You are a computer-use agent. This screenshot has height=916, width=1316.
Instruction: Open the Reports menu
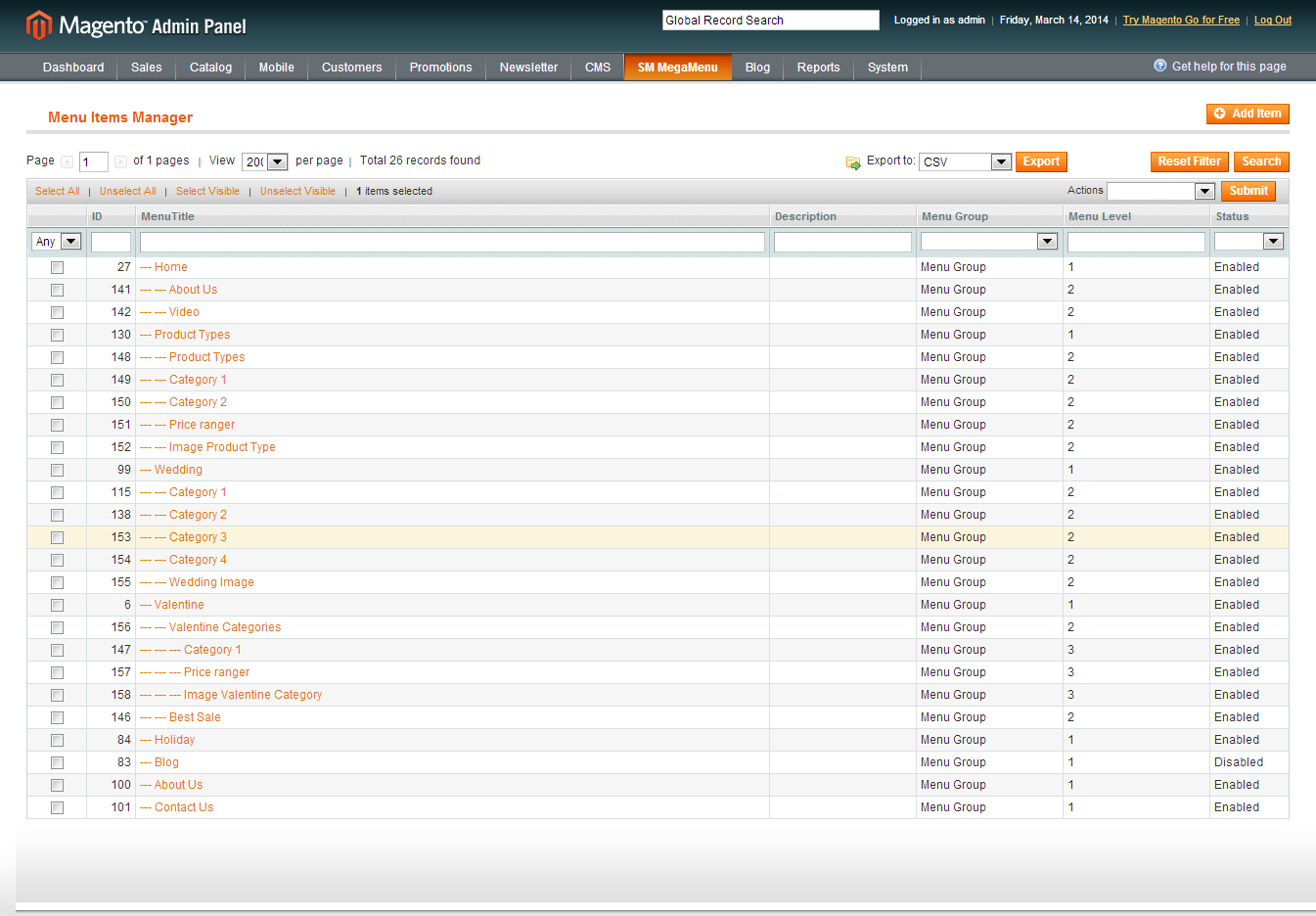coord(818,68)
